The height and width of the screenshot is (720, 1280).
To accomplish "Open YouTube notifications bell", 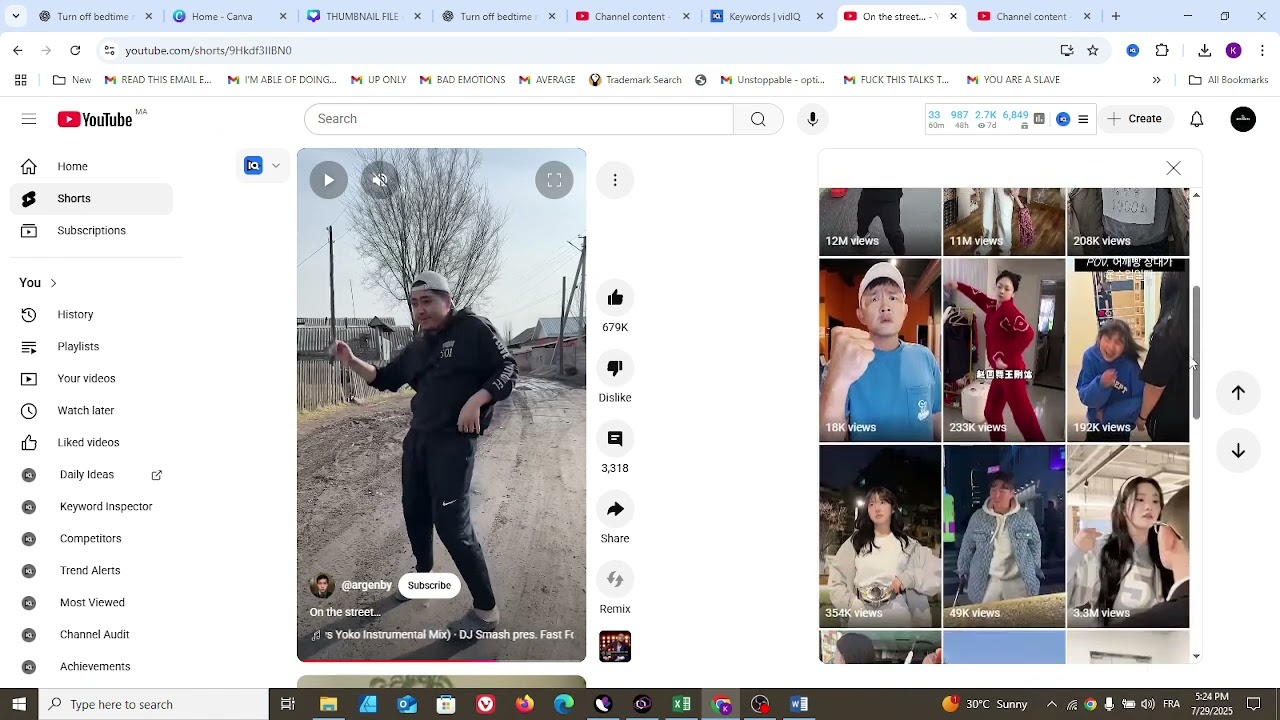I will (1196, 119).
